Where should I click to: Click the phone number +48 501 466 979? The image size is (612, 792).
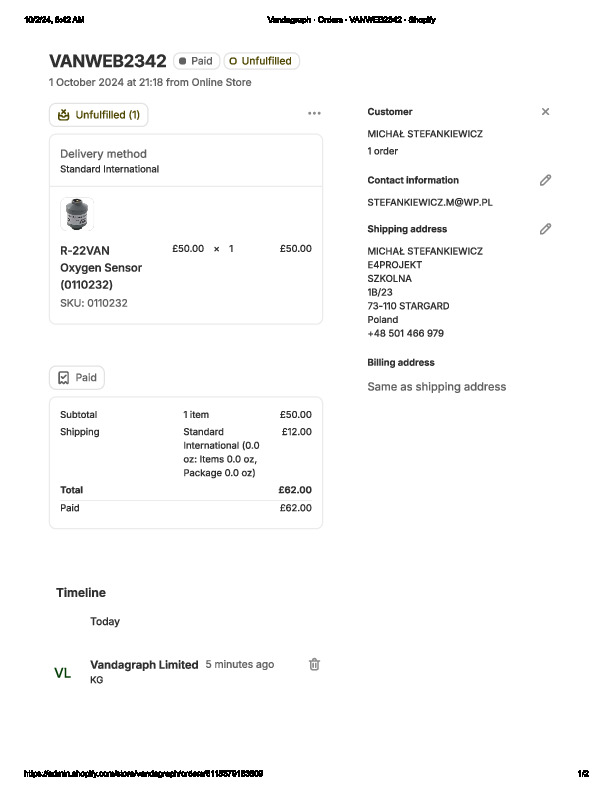click(405, 334)
